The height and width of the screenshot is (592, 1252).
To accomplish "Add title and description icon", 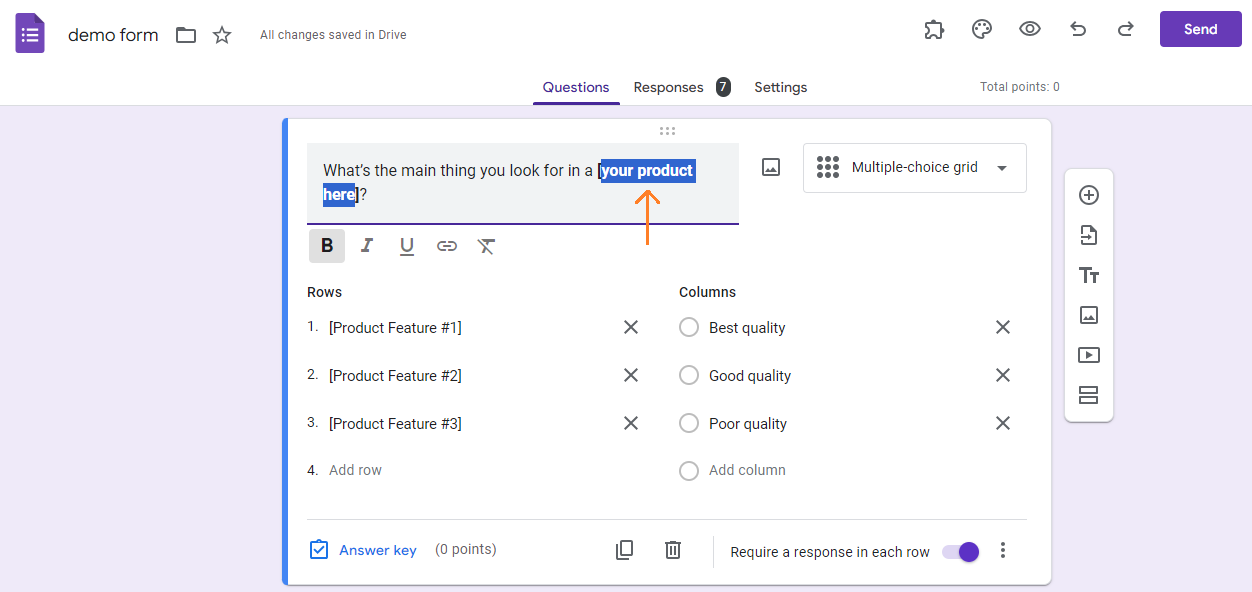I will coord(1089,275).
